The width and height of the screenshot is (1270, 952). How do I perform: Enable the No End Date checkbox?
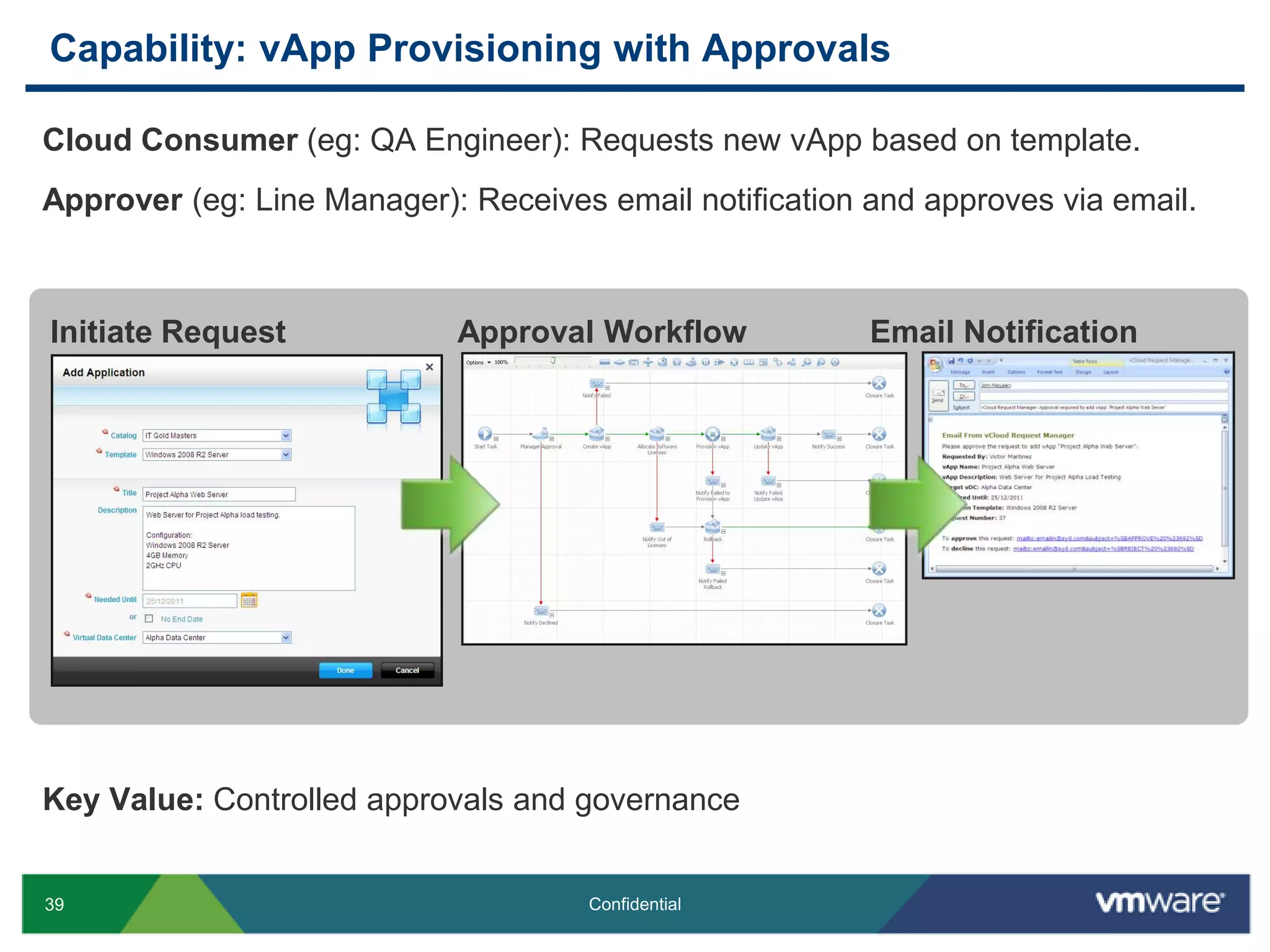tap(149, 619)
